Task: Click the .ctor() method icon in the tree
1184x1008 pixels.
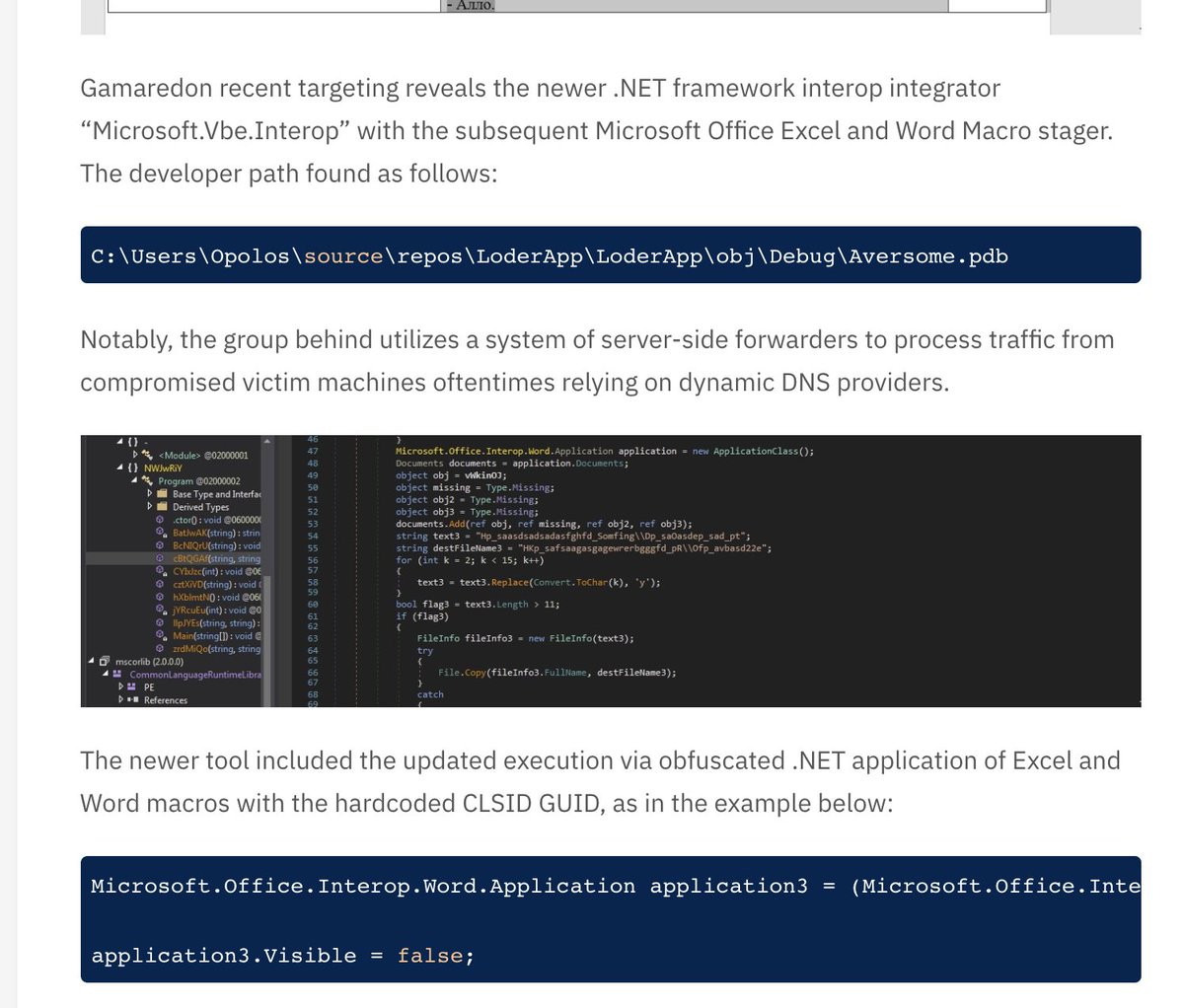Action: [160, 520]
